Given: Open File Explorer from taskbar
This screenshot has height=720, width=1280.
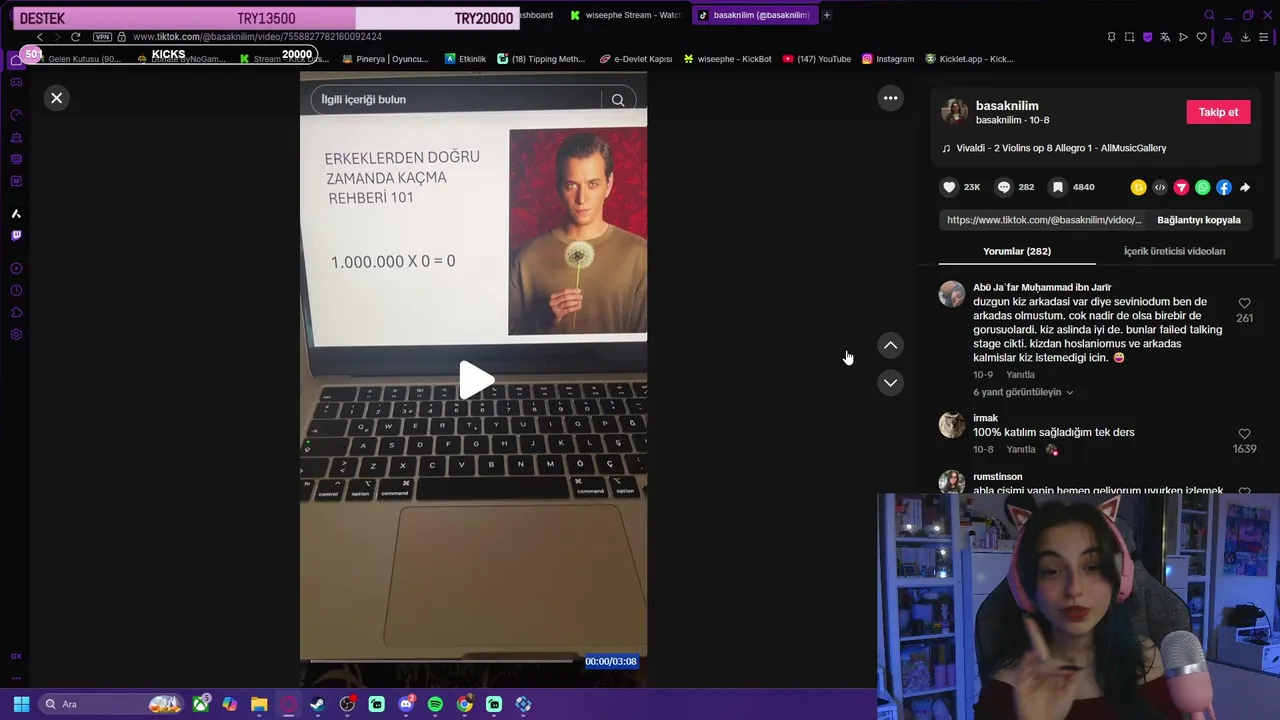Looking at the screenshot, I should tap(259, 704).
